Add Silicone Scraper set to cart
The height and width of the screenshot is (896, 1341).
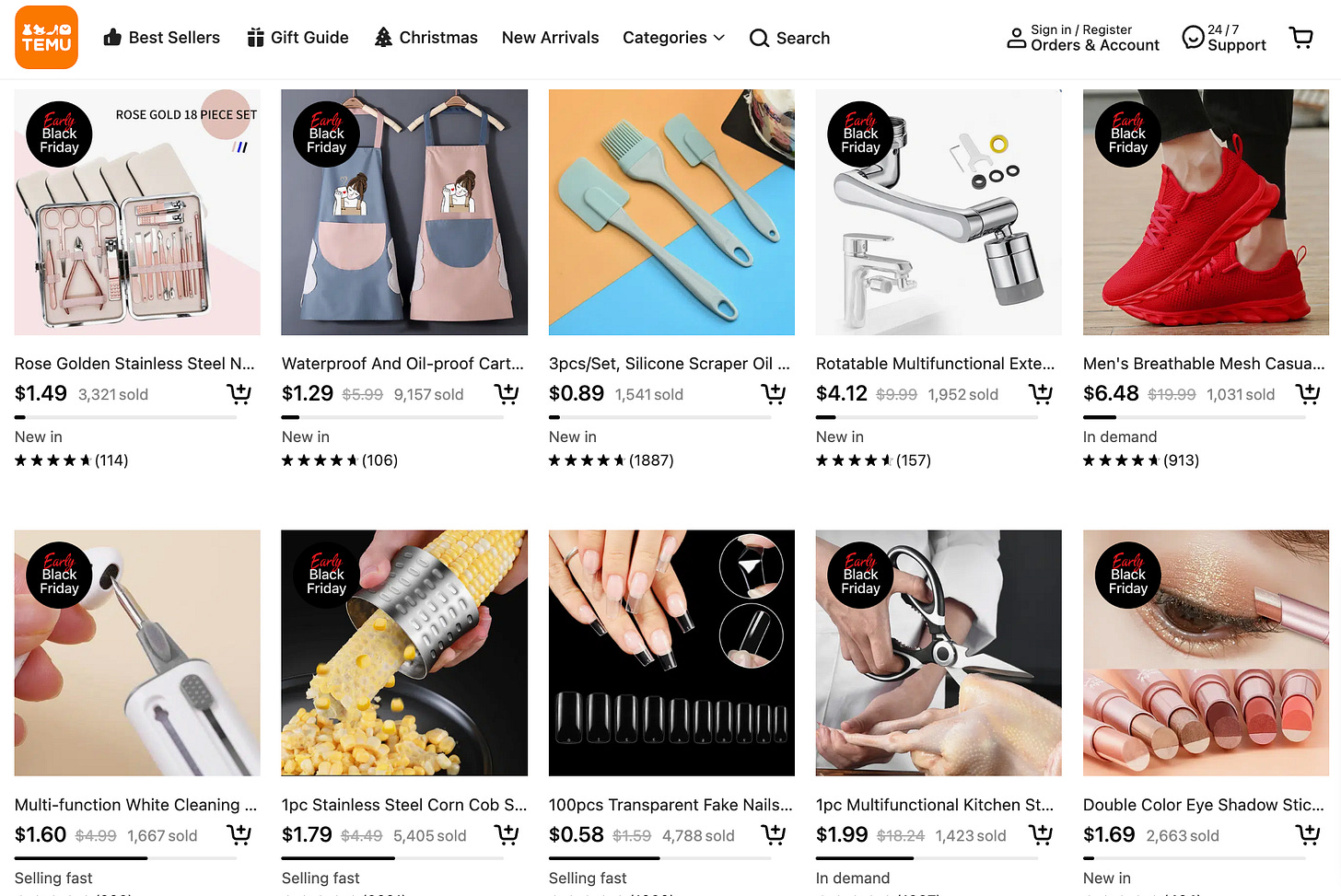[774, 394]
